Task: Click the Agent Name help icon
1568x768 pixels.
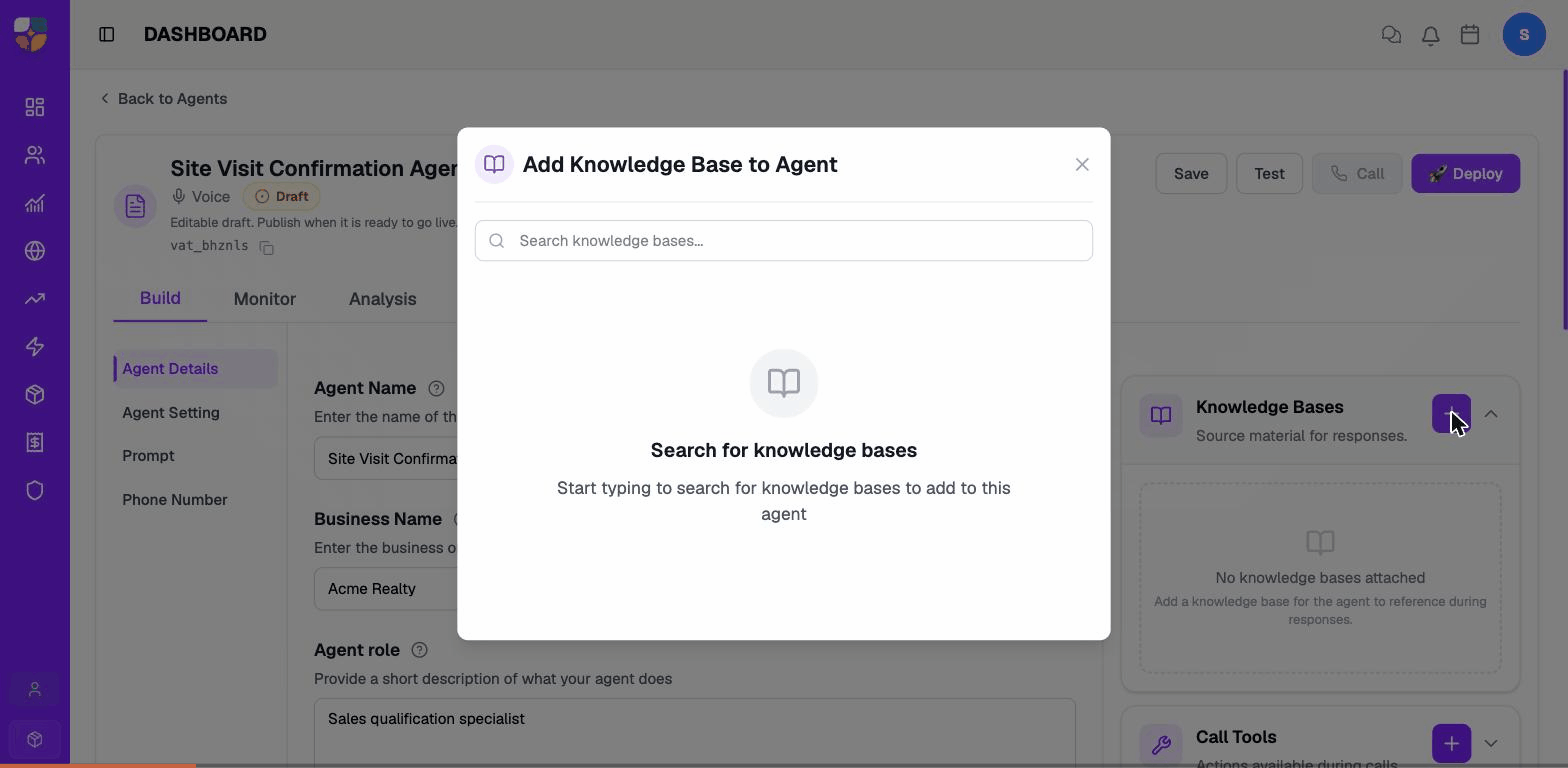Action: [x=436, y=388]
